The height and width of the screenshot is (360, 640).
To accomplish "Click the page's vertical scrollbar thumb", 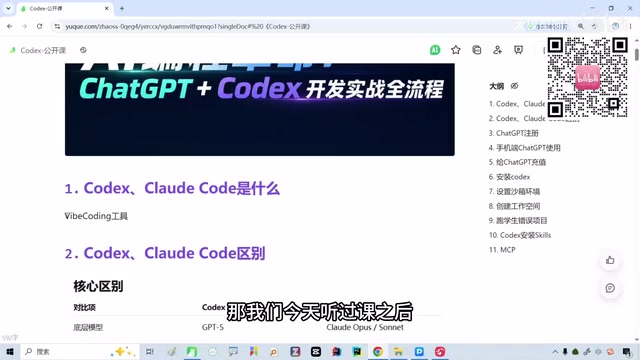I will [637, 54].
